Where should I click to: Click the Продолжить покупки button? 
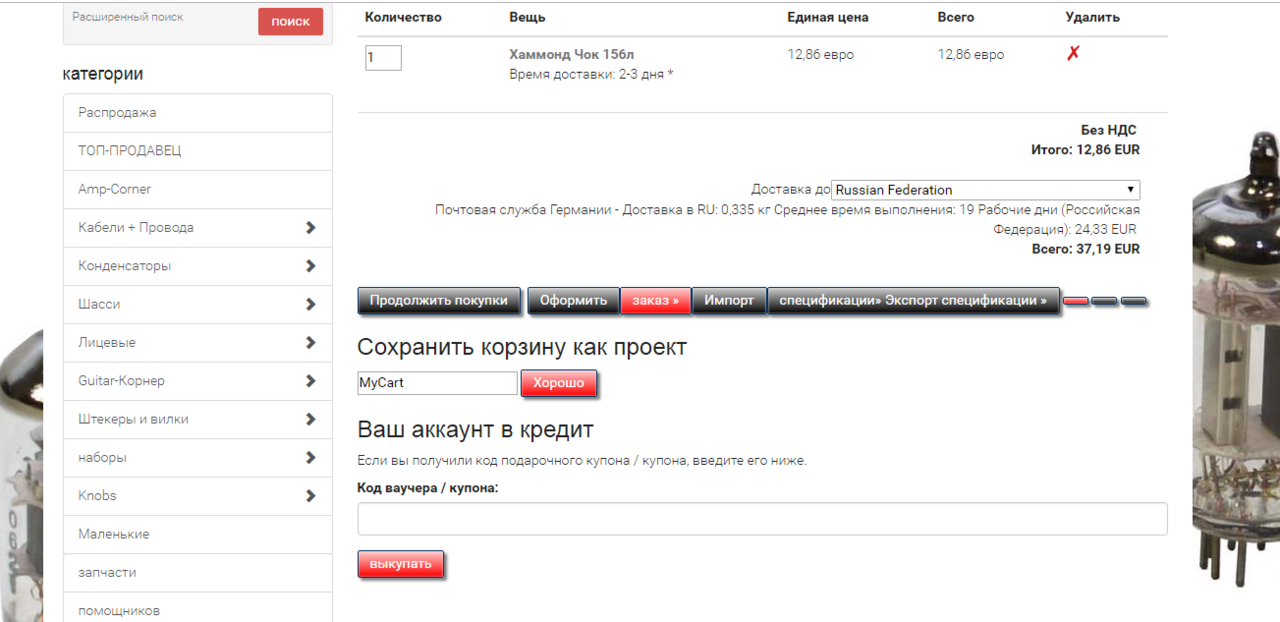point(440,301)
